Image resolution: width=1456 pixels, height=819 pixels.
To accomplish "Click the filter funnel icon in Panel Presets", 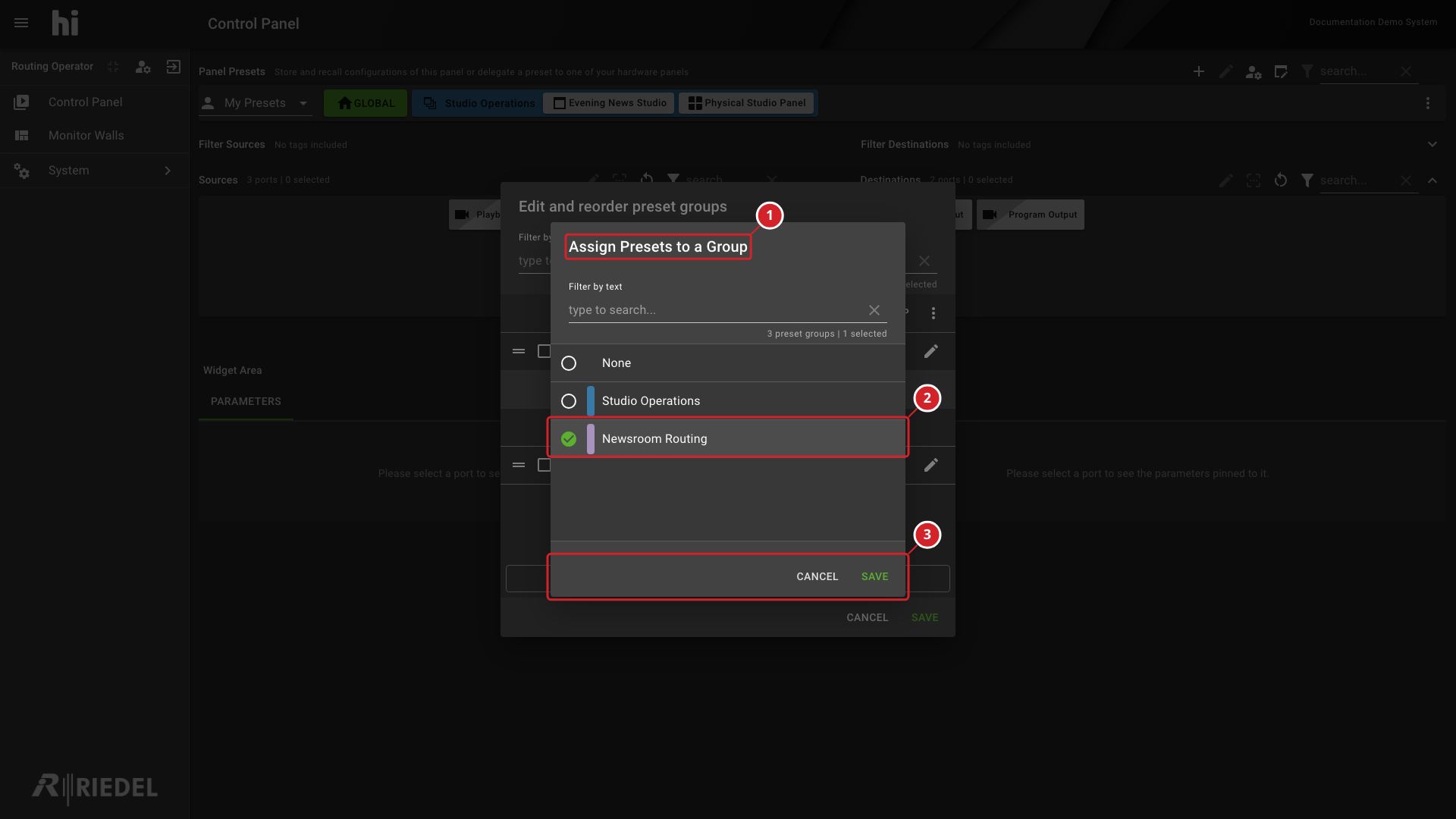I will pos(1307,71).
